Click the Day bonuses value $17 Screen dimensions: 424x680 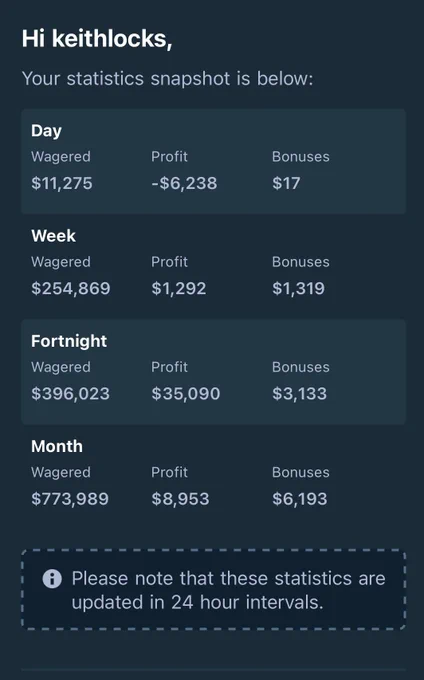(286, 183)
